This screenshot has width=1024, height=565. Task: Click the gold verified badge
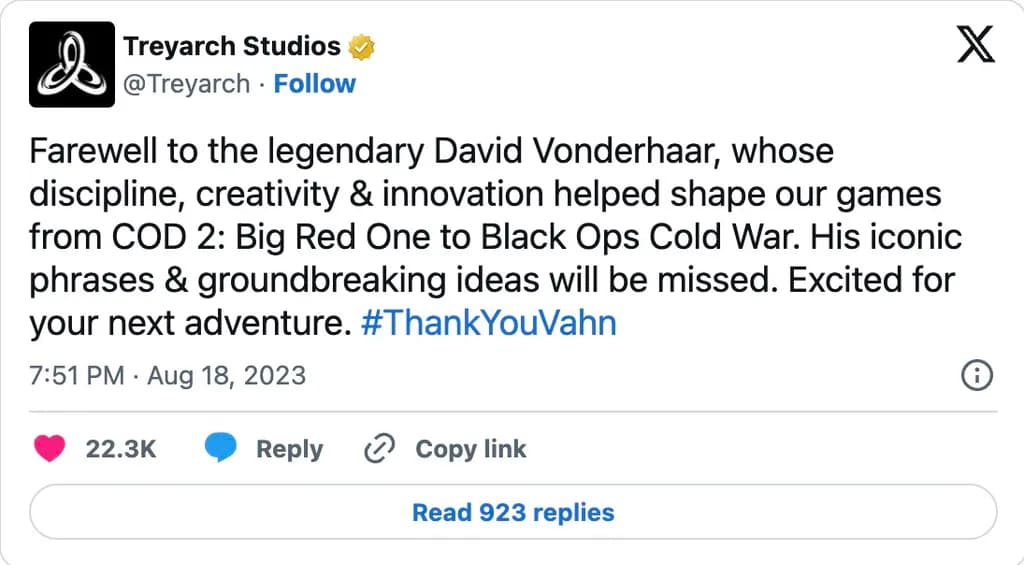pos(361,47)
